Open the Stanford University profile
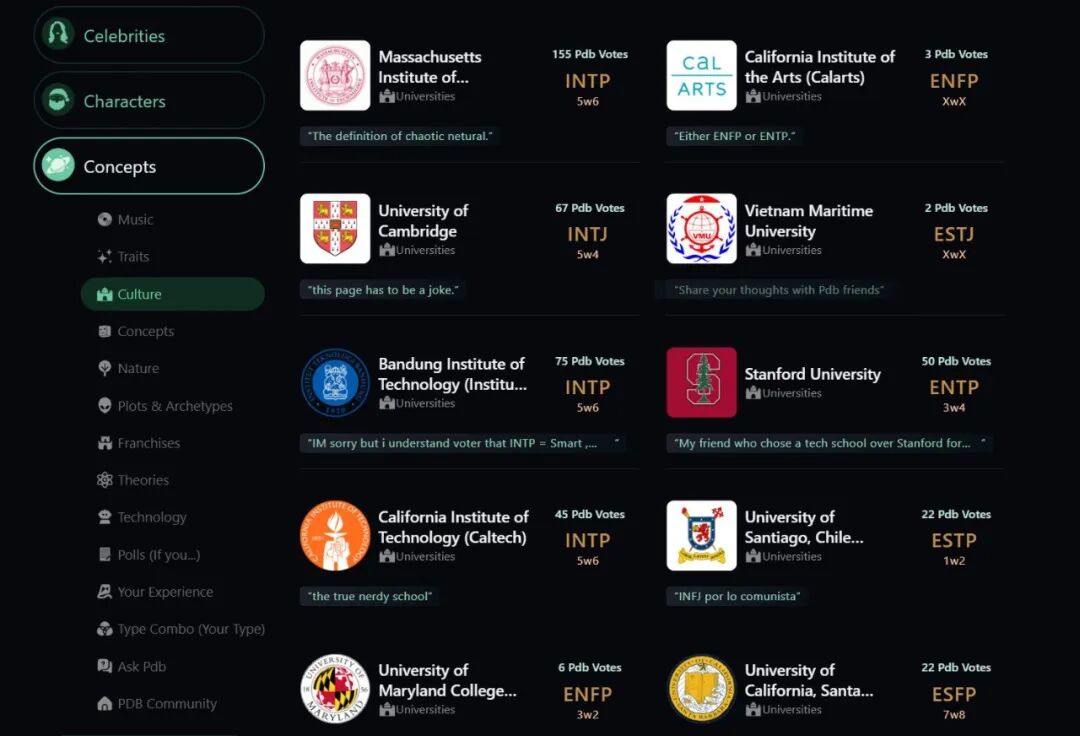Image resolution: width=1080 pixels, height=736 pixels. click(x=813, y=373)
